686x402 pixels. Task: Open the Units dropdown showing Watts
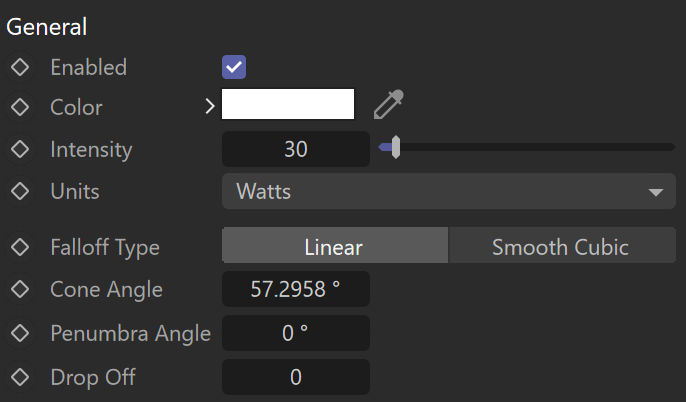(449, 191)
